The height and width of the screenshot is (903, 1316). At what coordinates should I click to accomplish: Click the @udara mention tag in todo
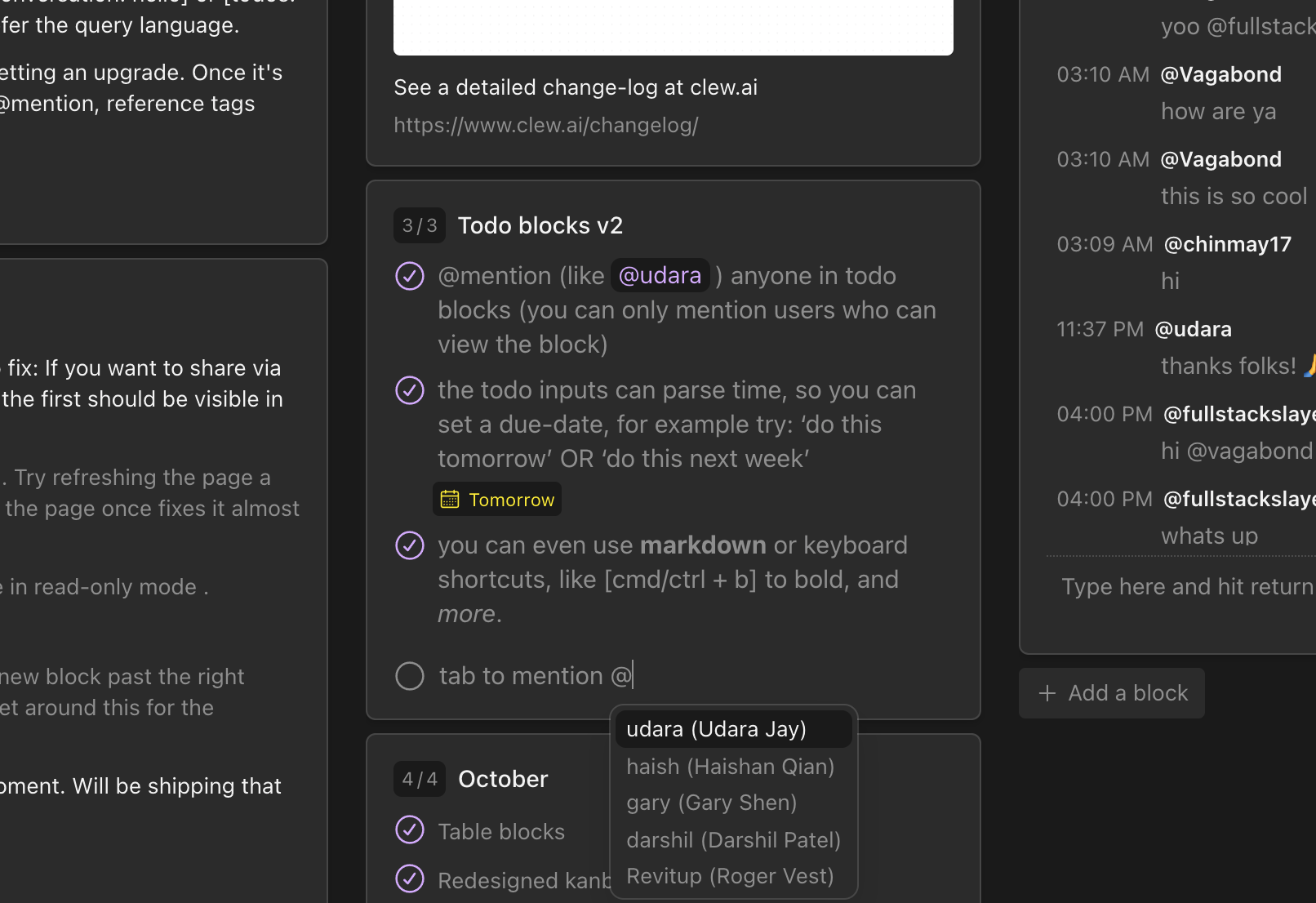tap(660, 276)
